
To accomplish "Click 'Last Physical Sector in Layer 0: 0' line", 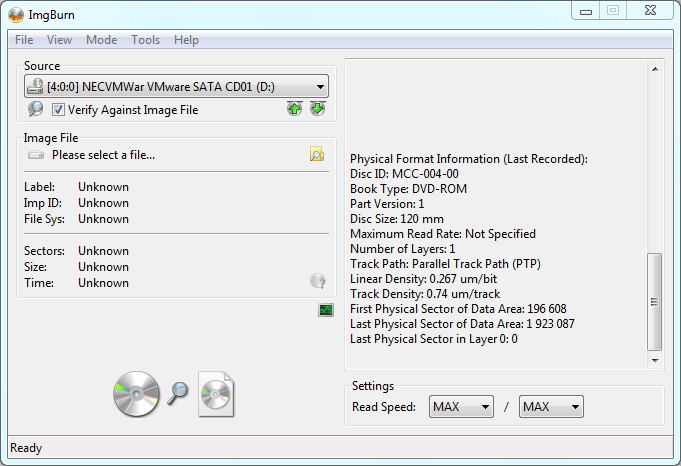I will (434, 339).
